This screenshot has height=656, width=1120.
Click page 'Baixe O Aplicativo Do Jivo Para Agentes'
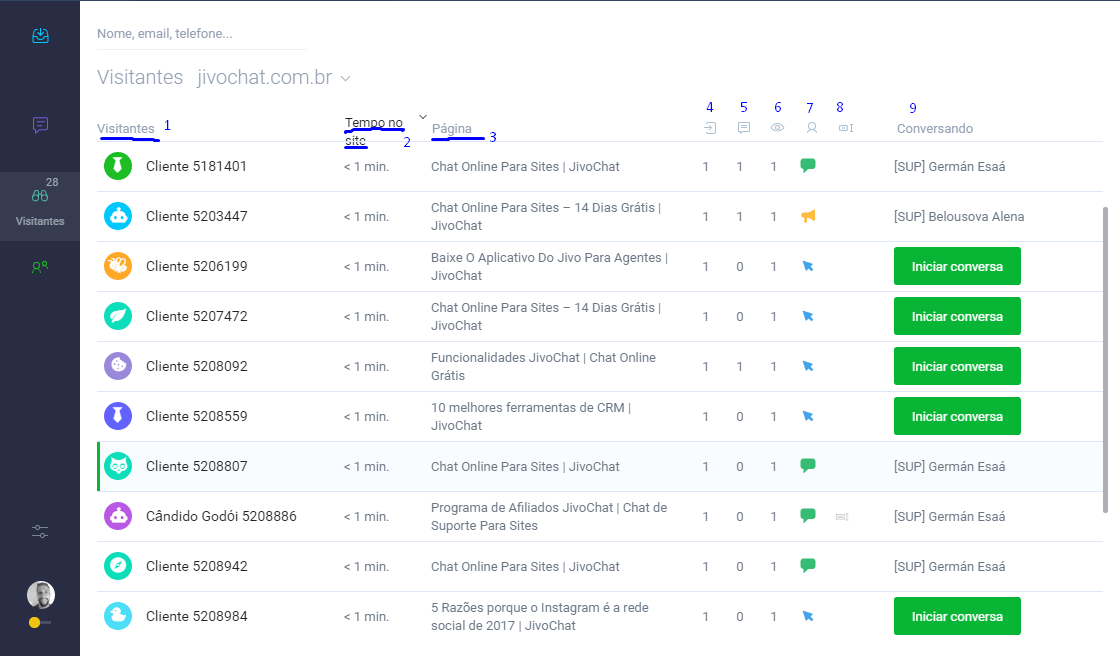coord(549,267)
